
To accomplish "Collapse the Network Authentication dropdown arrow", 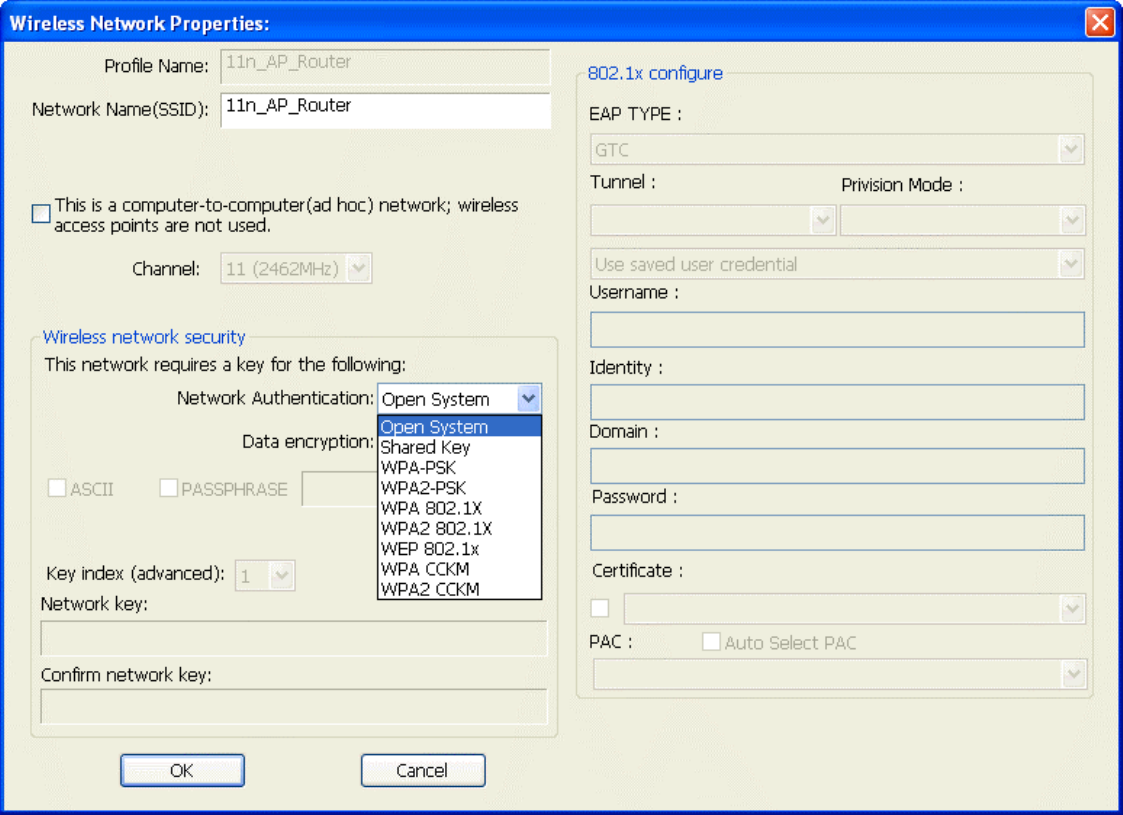I will click(529, 399).
